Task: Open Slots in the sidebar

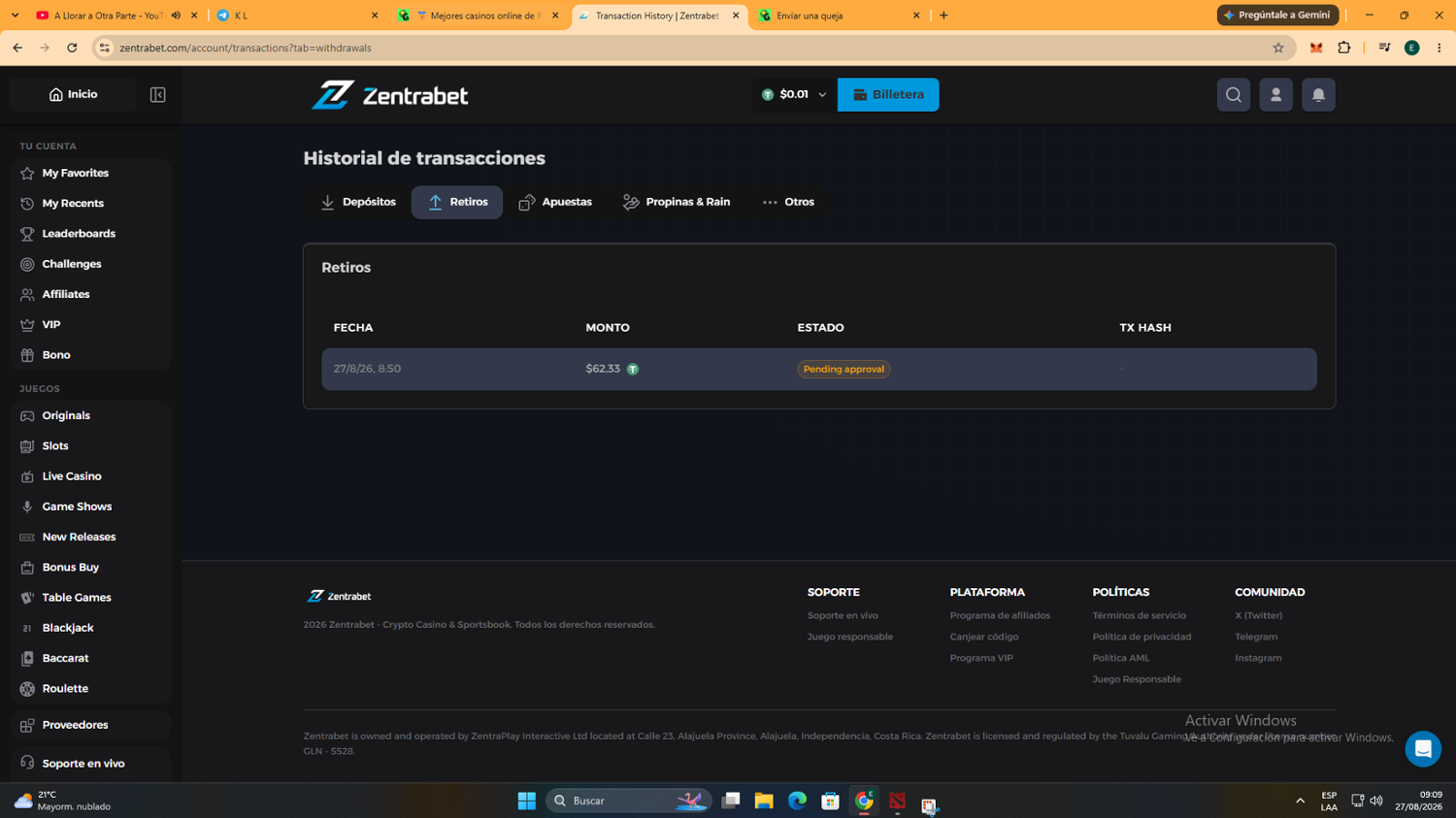Action: tap(91, 446)
